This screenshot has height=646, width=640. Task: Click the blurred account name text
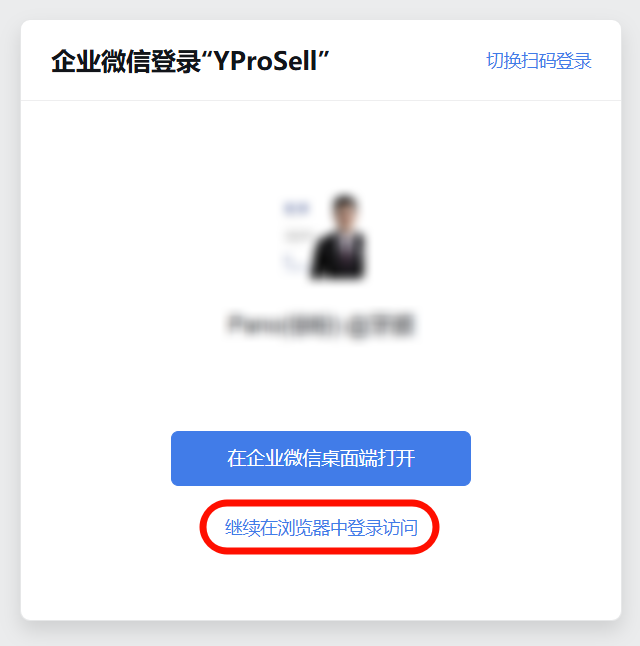click(321, 325)
